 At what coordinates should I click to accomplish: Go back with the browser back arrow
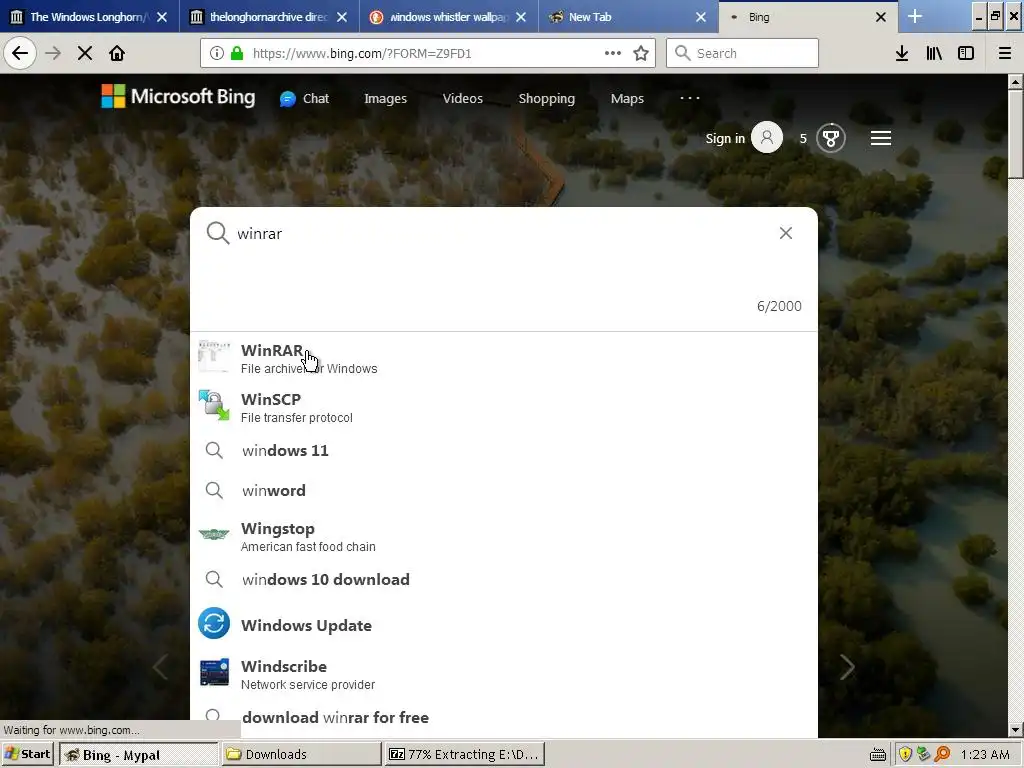[x=20, y=53]
